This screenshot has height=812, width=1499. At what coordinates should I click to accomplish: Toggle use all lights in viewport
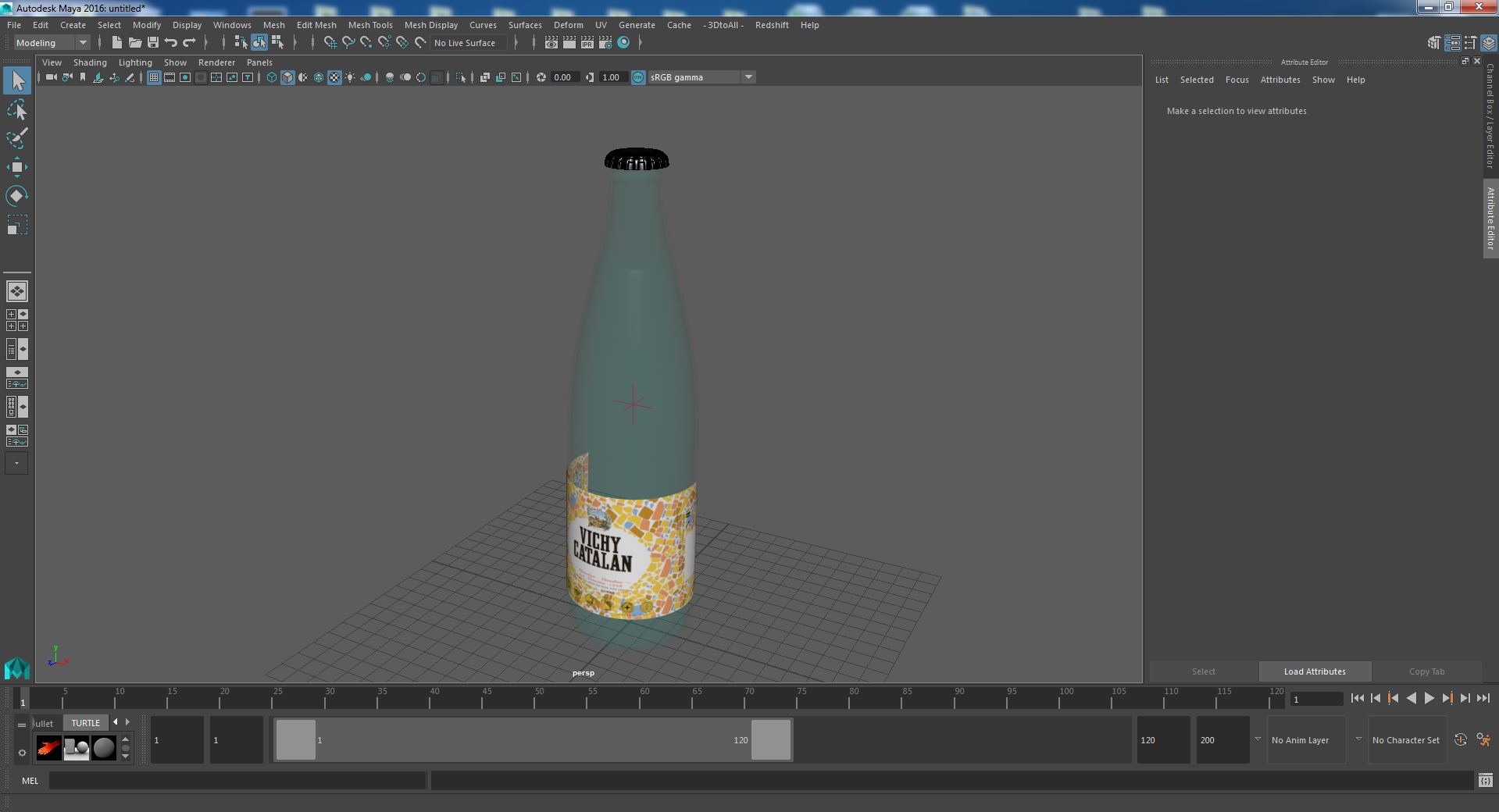click(350, 77)
